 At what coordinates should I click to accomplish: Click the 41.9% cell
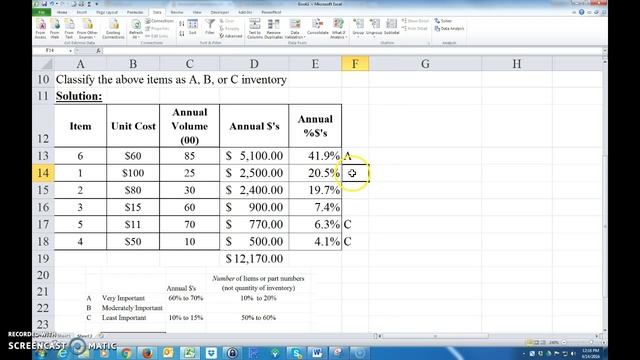(315, 156)
